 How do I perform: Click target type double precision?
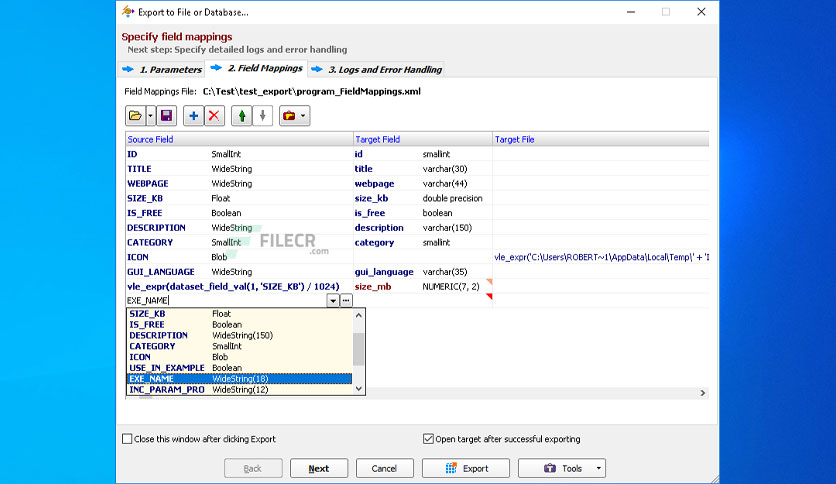coord(452,198)
